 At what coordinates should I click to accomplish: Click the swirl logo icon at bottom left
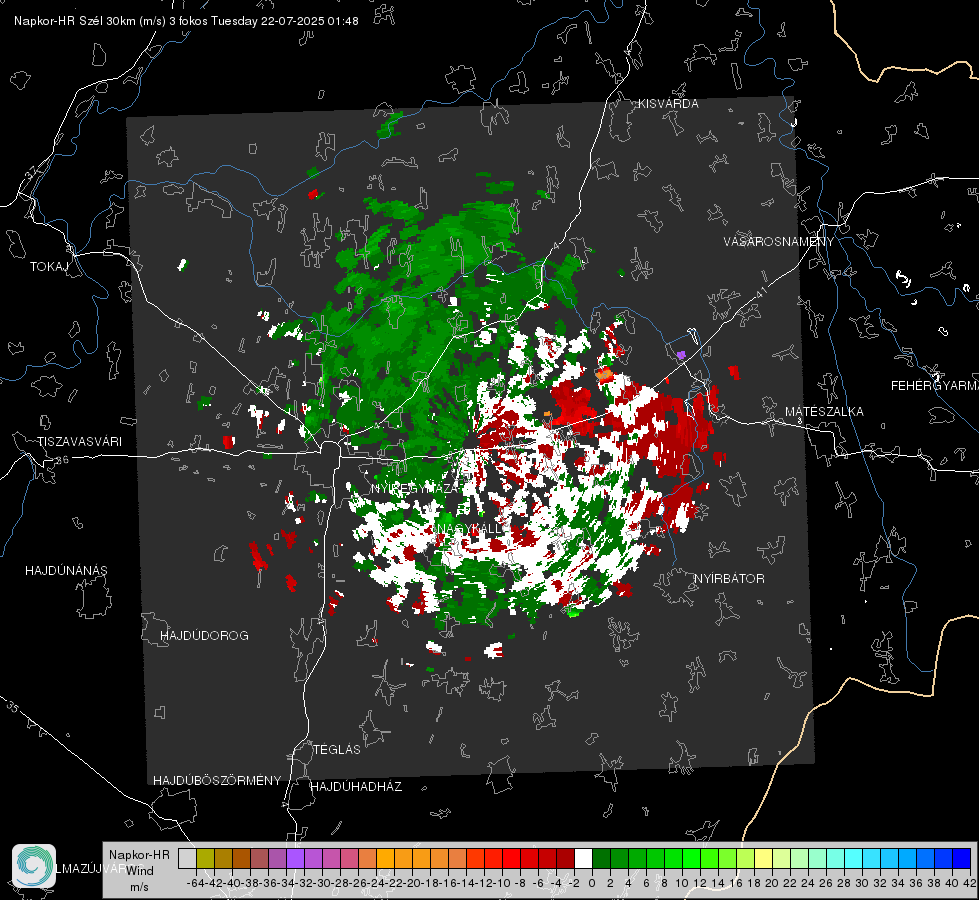pyautogui.click(x=34, y=866)
